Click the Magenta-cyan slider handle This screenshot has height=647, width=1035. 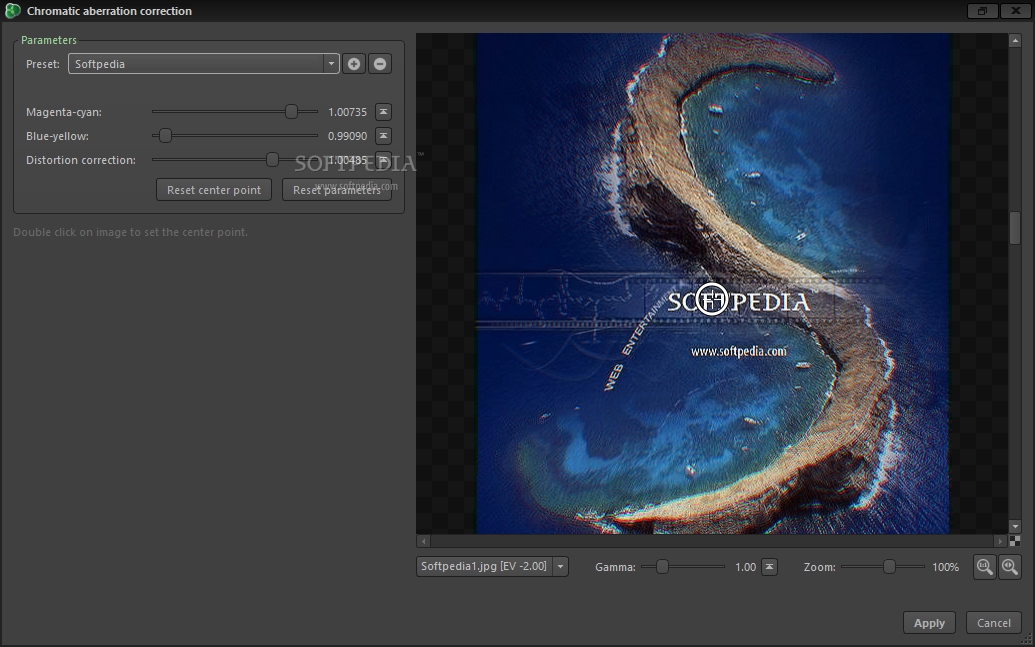tap(291, 112)
